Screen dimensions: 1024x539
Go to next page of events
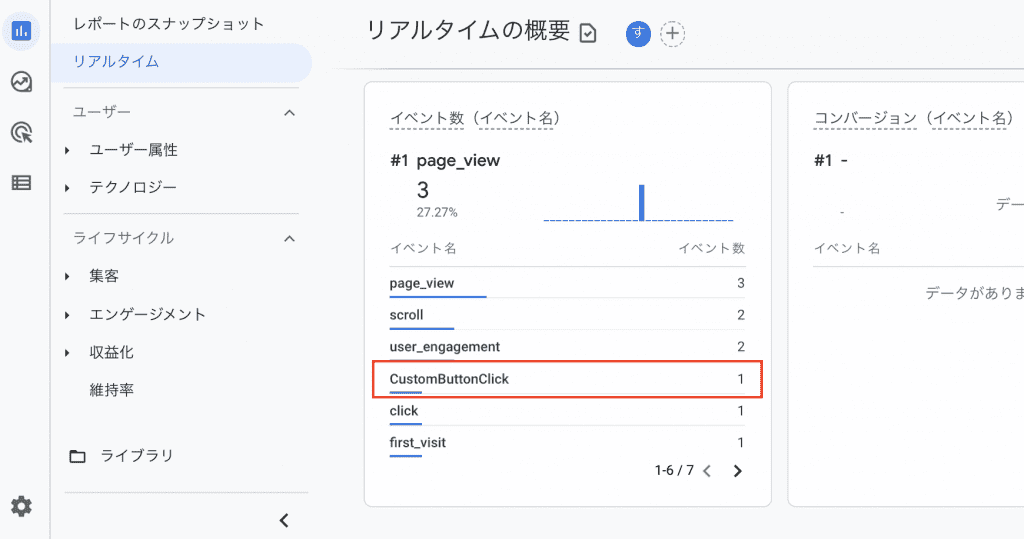(737, 471)
